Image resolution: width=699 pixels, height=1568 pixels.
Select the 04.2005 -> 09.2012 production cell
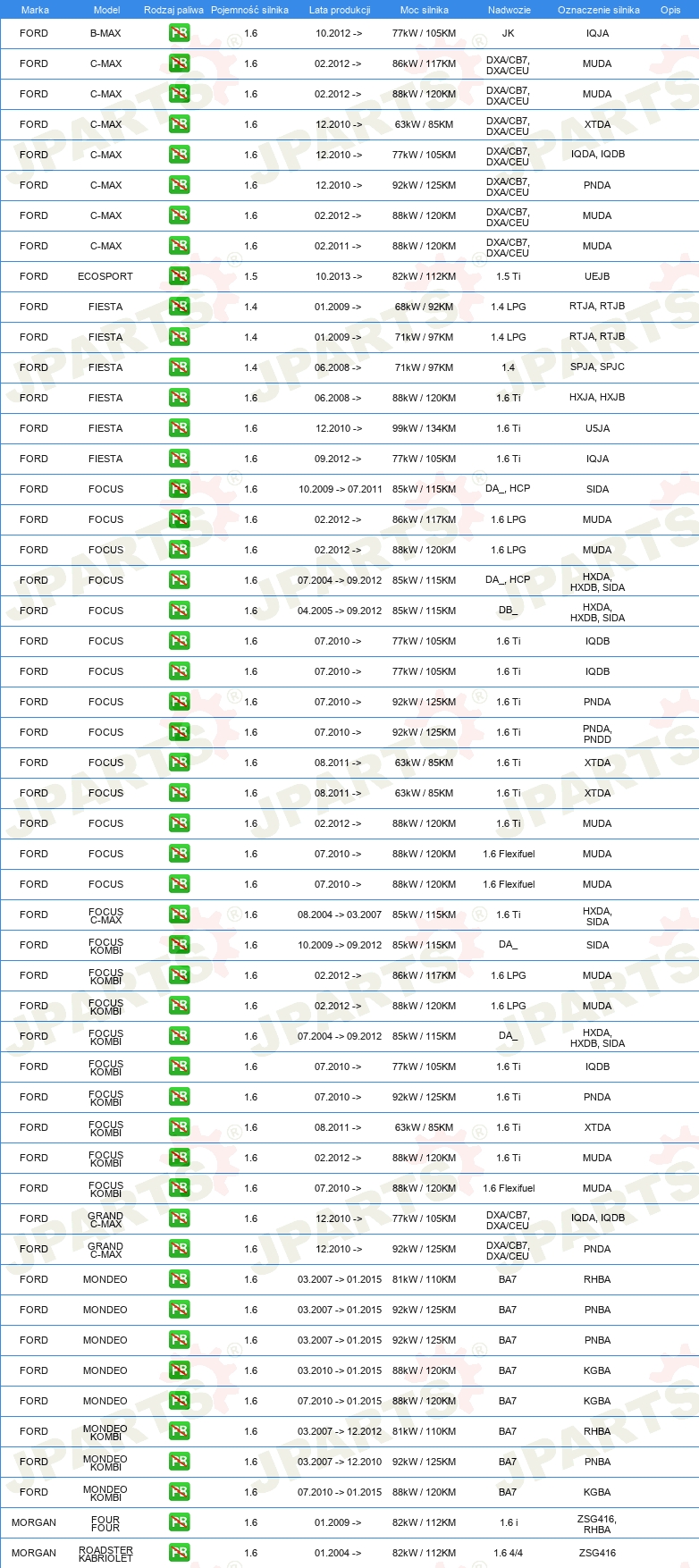(x=340, y=611)
